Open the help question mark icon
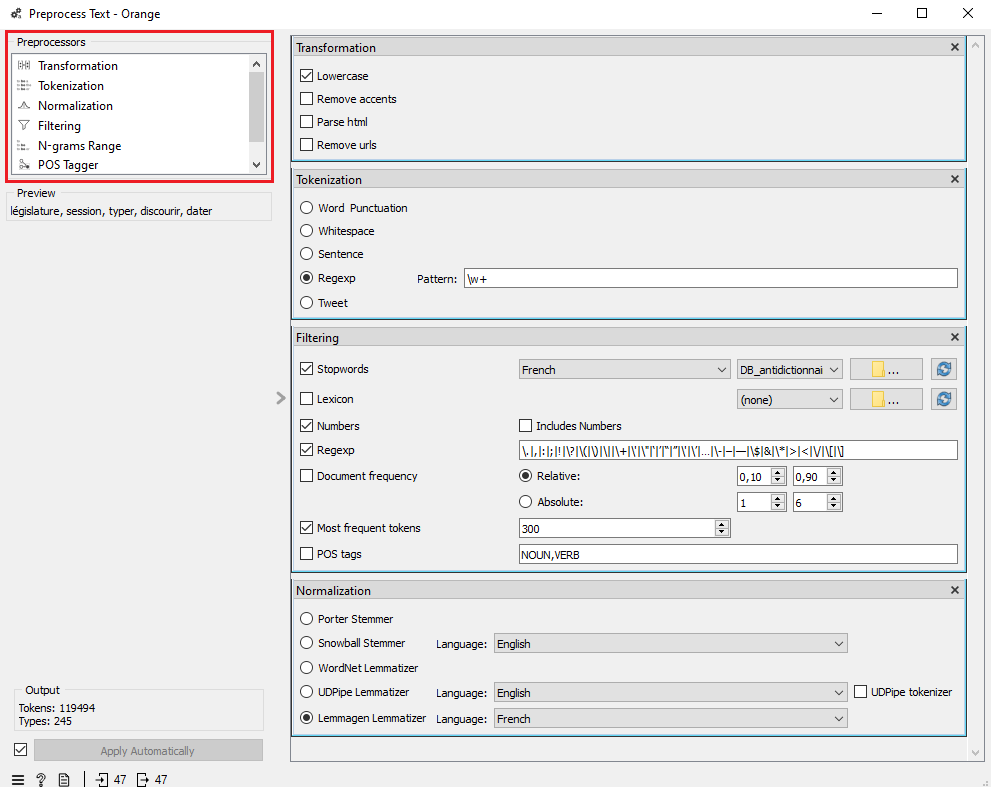 click(x=41, y=779)
